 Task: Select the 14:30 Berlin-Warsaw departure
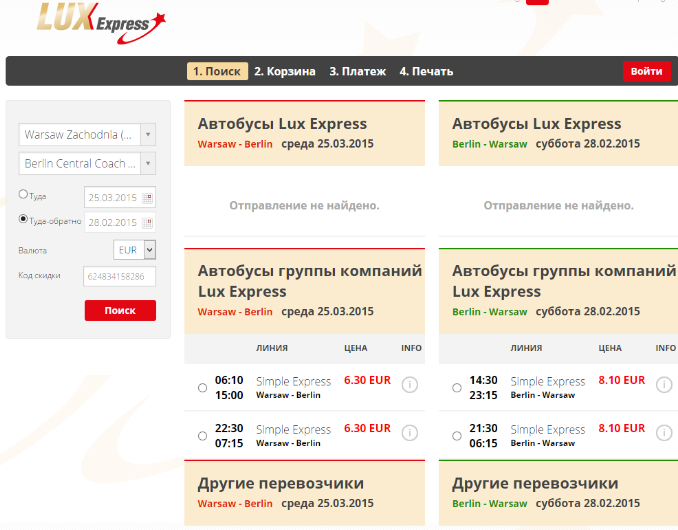[457, 388]
